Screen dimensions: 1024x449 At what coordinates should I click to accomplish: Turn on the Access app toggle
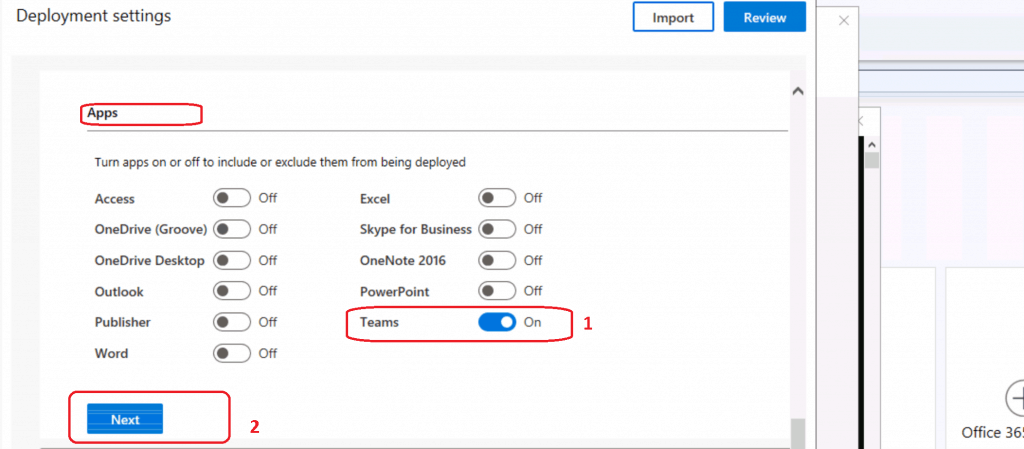232,198
